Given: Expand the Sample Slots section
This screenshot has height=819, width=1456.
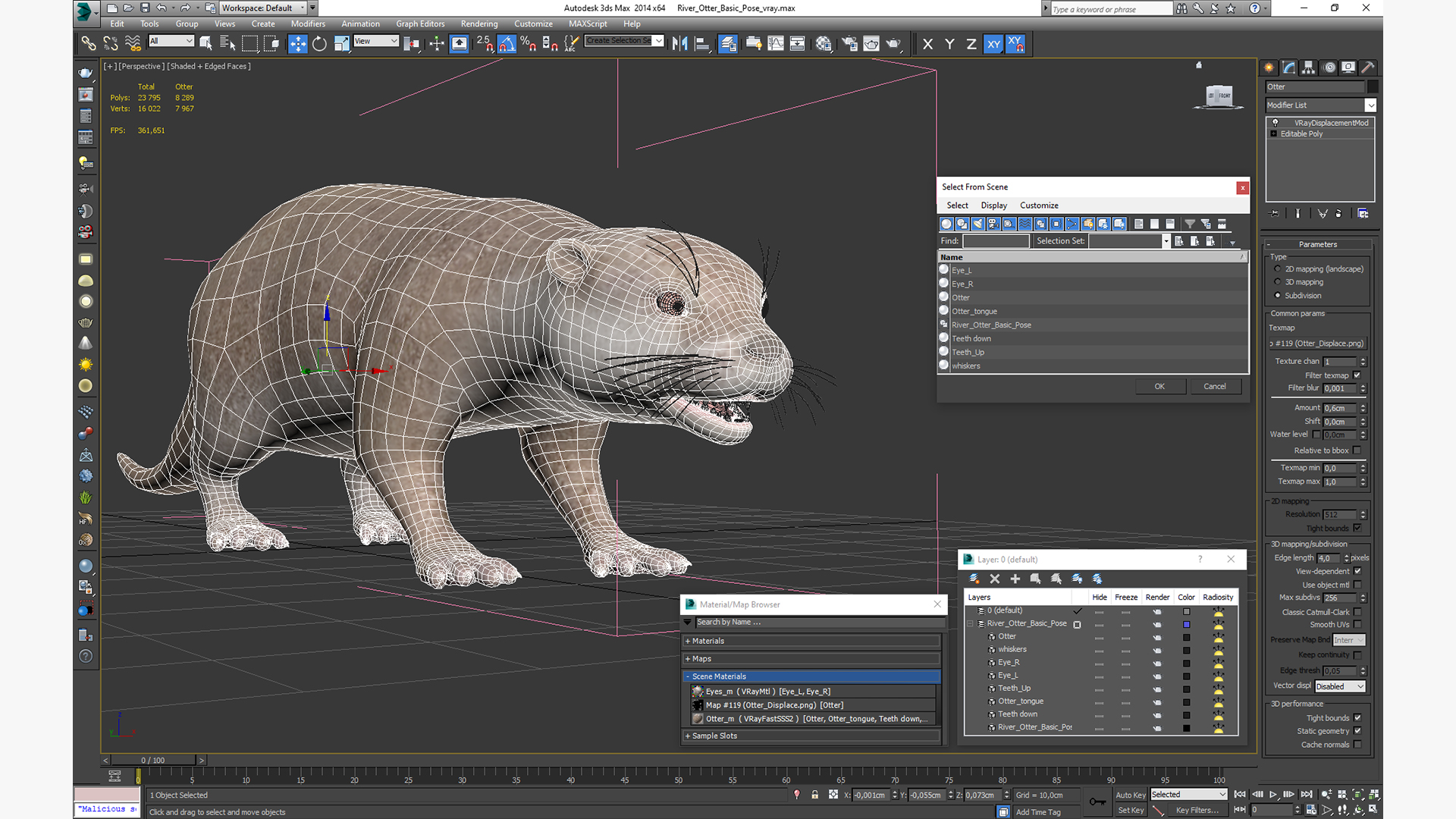Looking at the screenshot, I should tap(811, 736).
